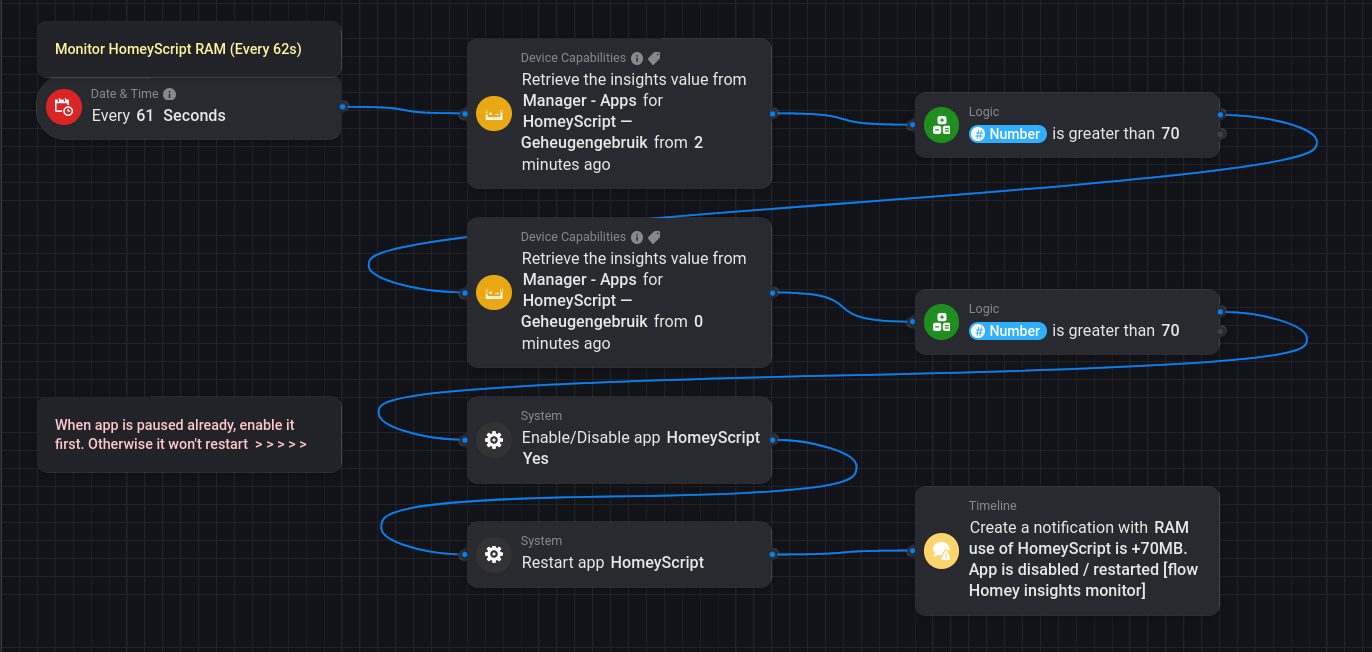Image resolution: width=1372 pixels, height=652 pixels.
Task: Click the blue true output of the upper Logic card
Action: 1222,116
